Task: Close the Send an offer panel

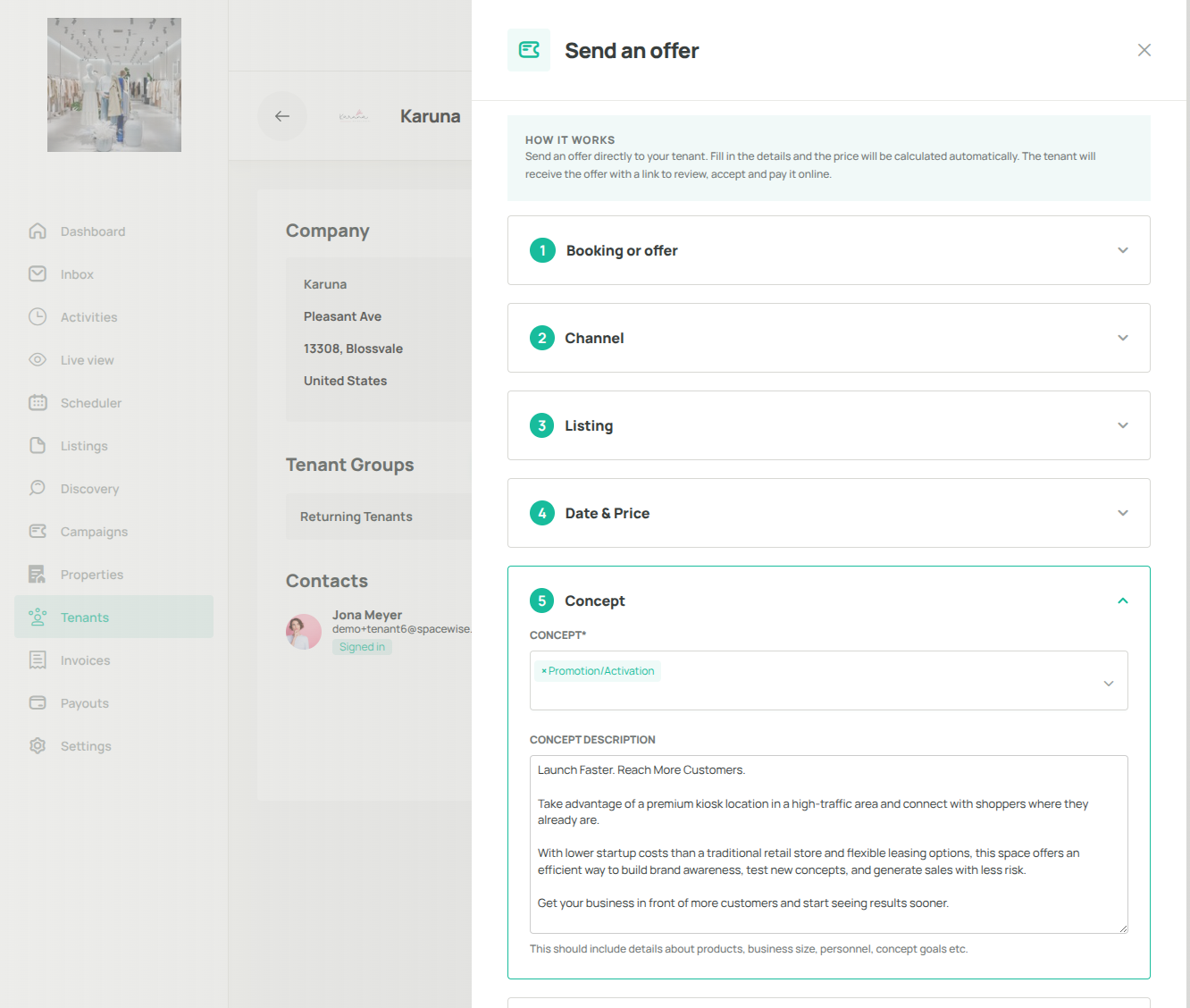Action: (1144, 50)
